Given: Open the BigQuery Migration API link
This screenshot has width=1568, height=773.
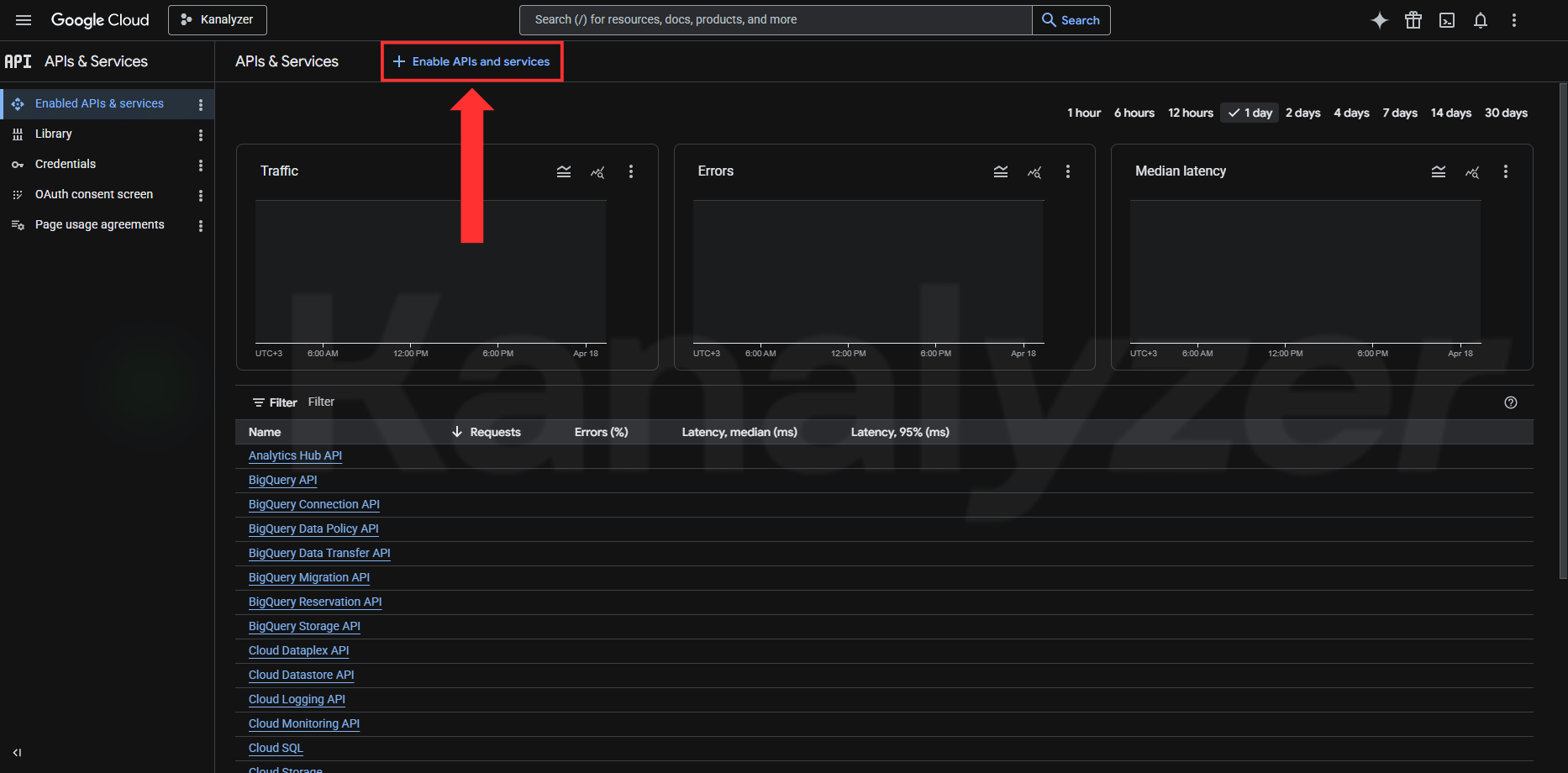Looking at the screenshot, I should tap(309, 577).
